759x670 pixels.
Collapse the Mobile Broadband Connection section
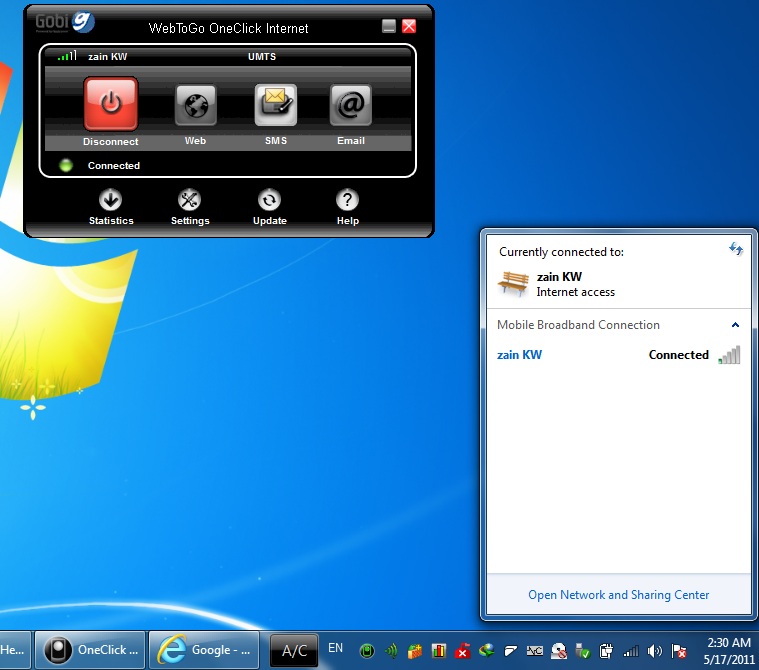[x=735, y=325]
